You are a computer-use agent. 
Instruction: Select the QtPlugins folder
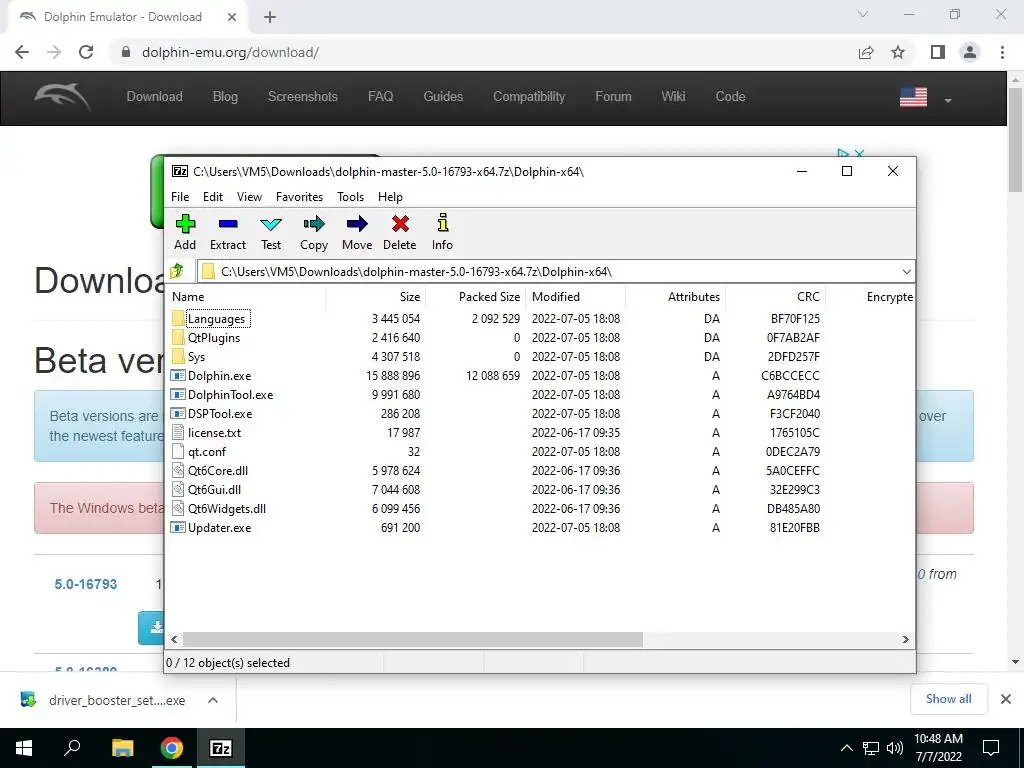pyautogui.click(x=214, y=338)
